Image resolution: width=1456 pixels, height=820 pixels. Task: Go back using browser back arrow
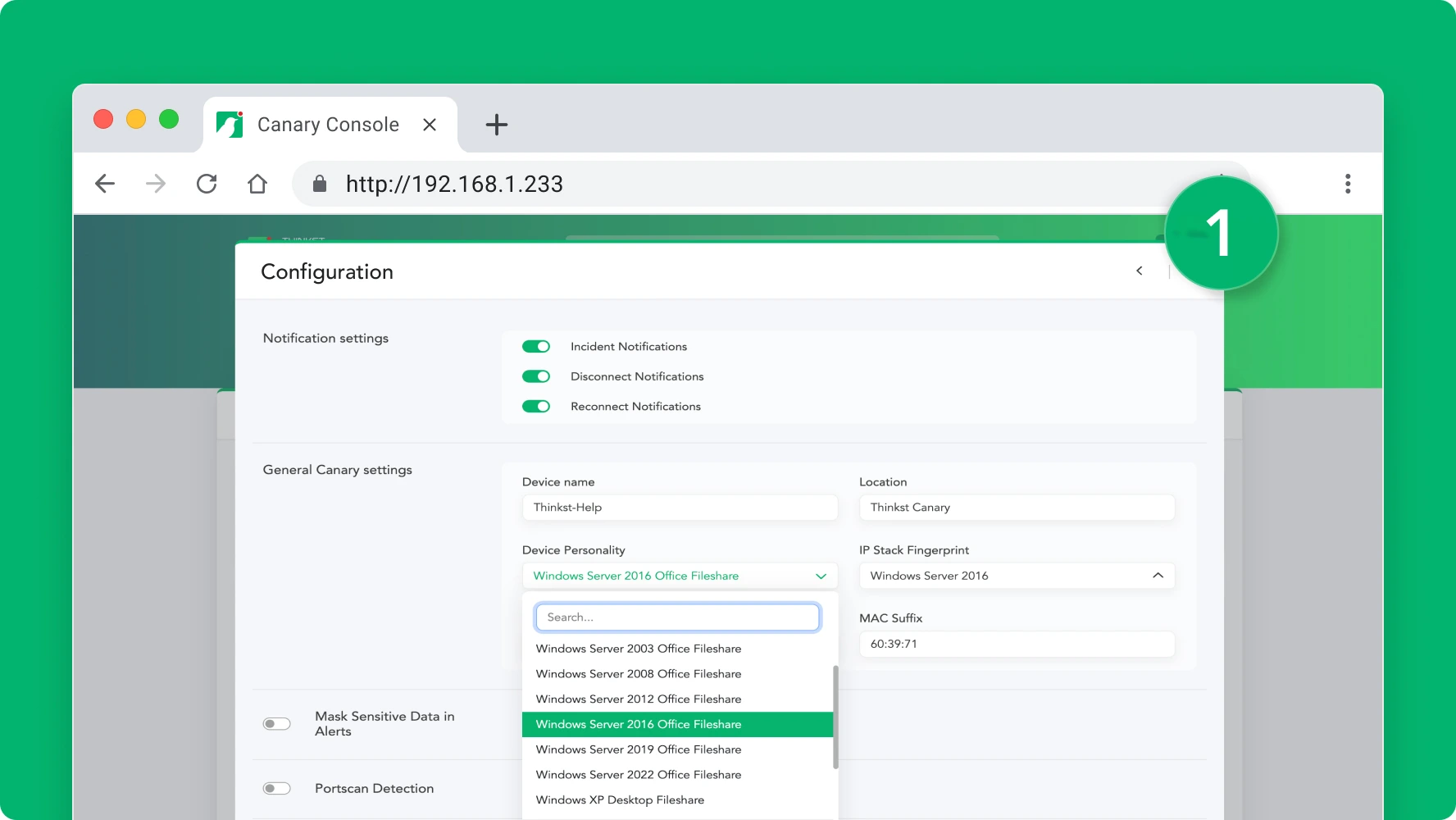click(105, 184)
